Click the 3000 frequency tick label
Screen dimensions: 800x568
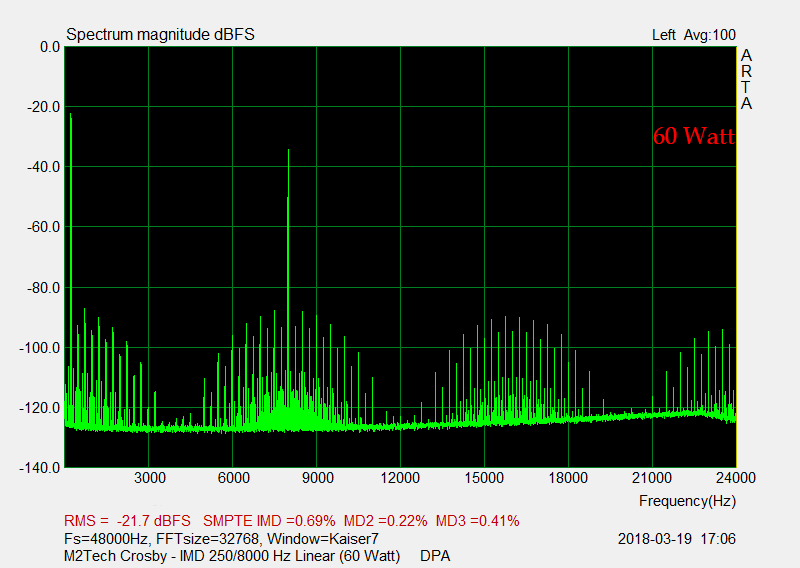149,478
